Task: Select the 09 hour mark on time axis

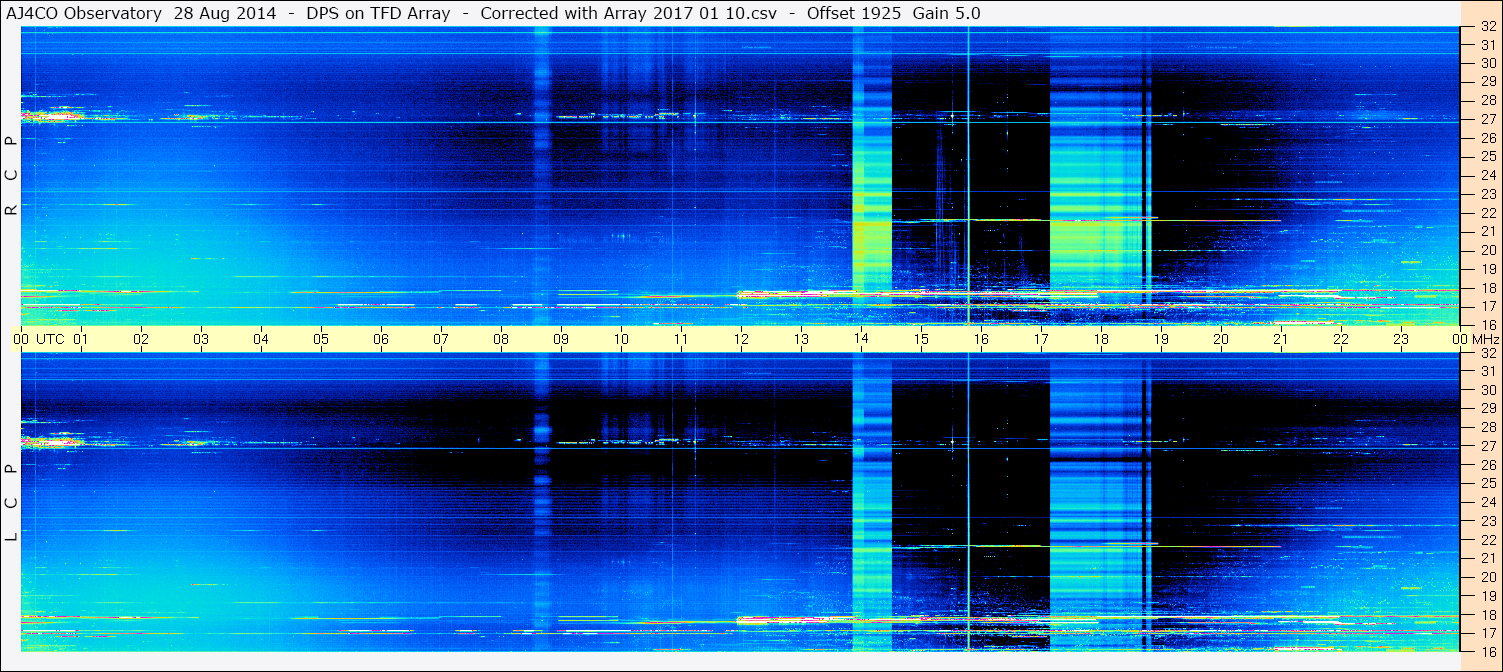Action: (561, 339)
